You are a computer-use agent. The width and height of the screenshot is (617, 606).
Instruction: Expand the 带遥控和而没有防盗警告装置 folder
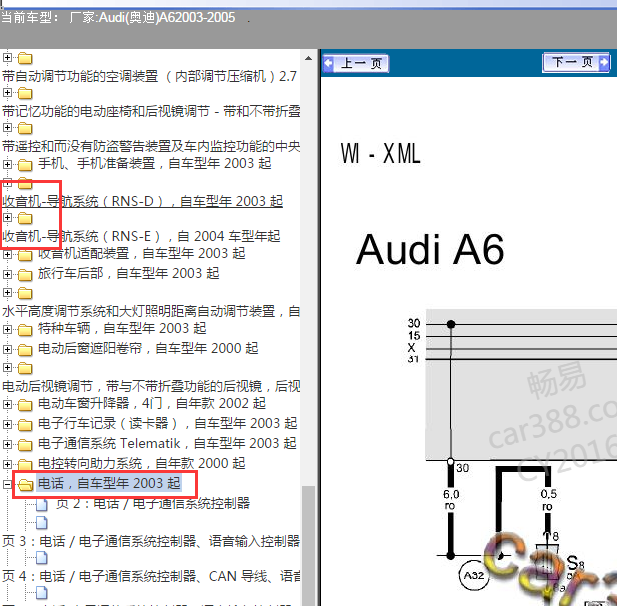point(7,127)
